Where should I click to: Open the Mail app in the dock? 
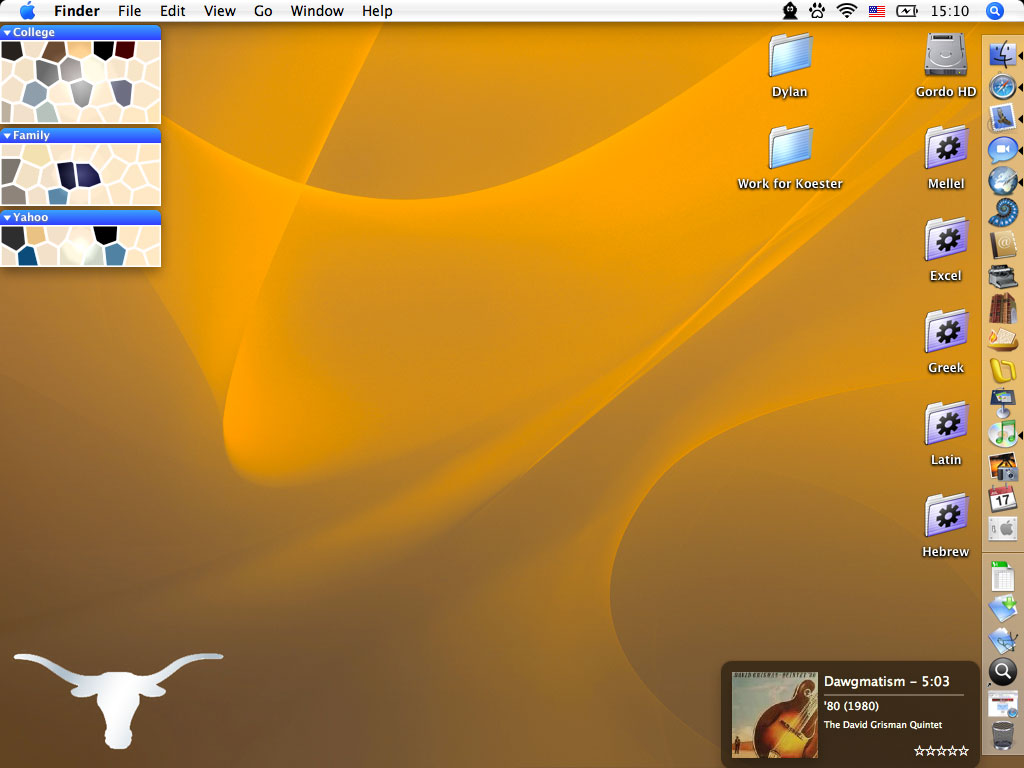click(x=1002, y=119)
